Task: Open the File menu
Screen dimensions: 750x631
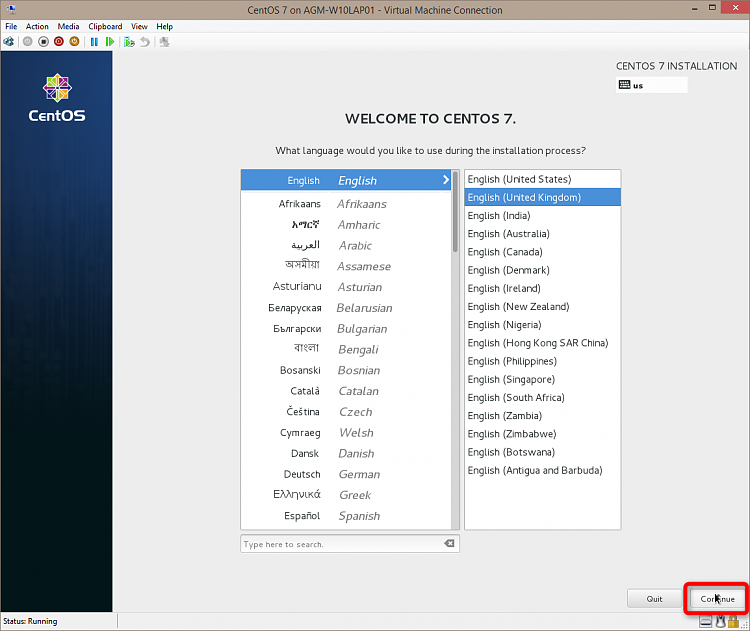Action: coord(11,26)
